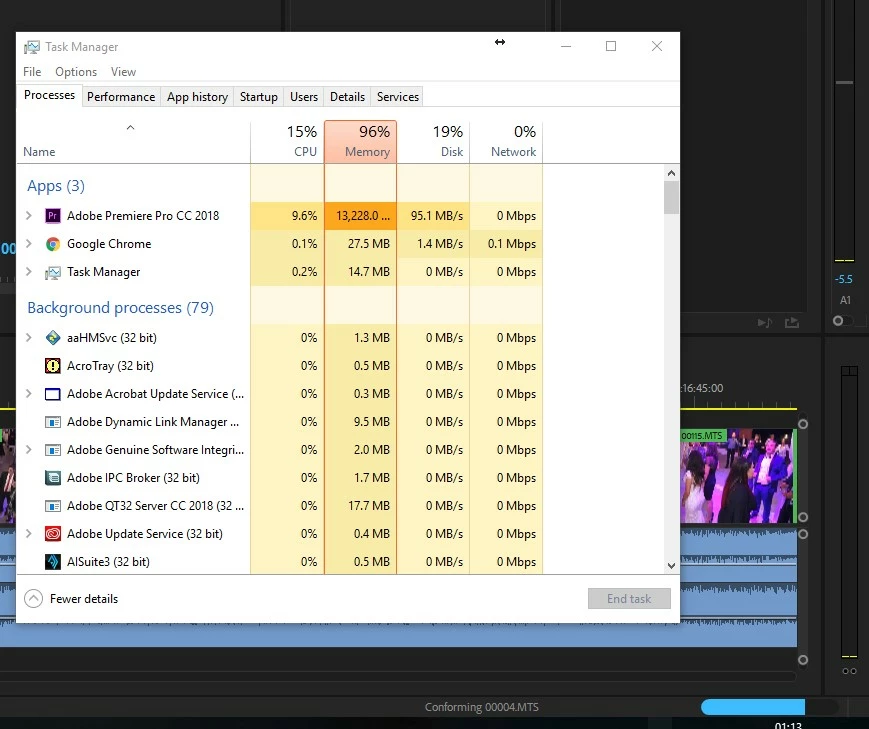Sort by the Name column header
Viewport: 869px width, 729px height.
click(133, 142)
